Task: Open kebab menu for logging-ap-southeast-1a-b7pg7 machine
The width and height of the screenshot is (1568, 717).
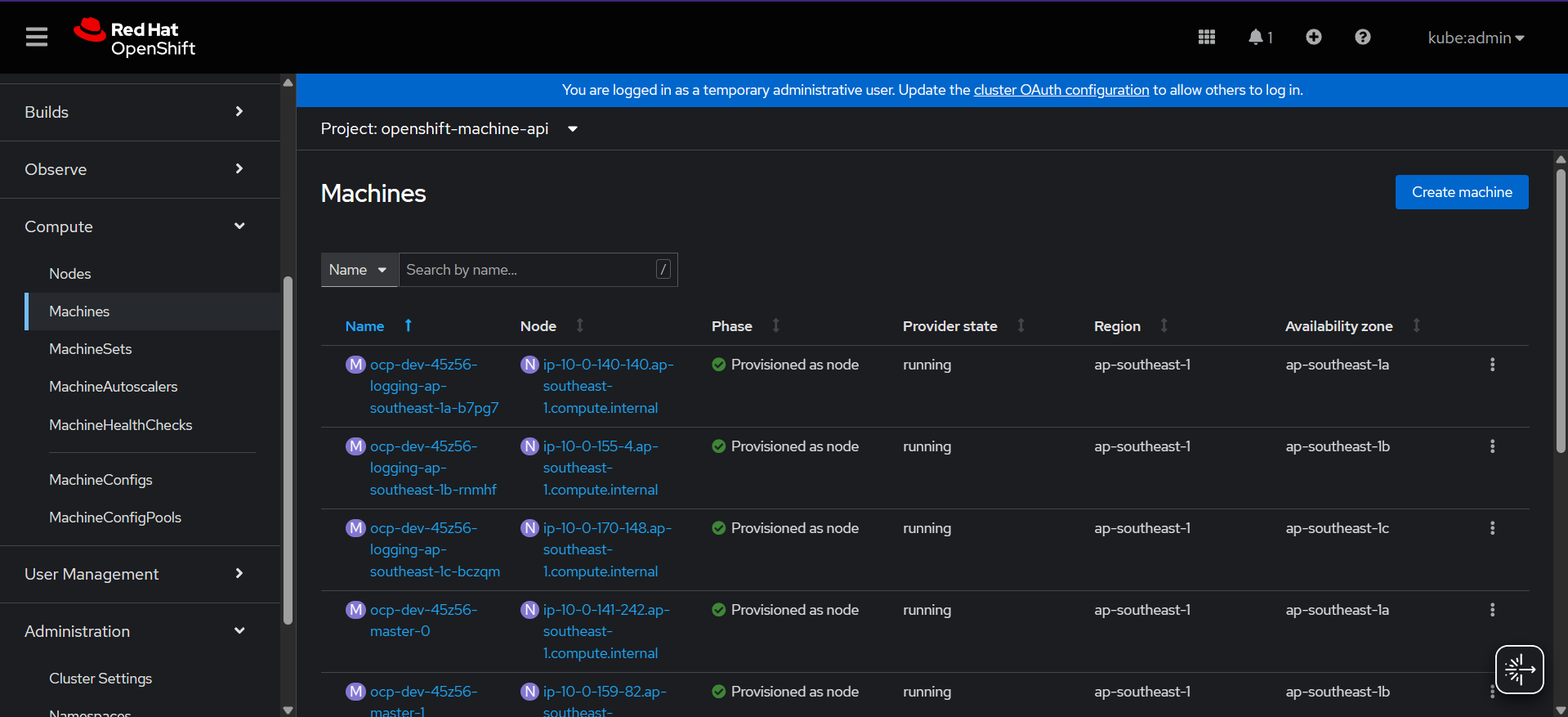Action: tap(1492, 365)
